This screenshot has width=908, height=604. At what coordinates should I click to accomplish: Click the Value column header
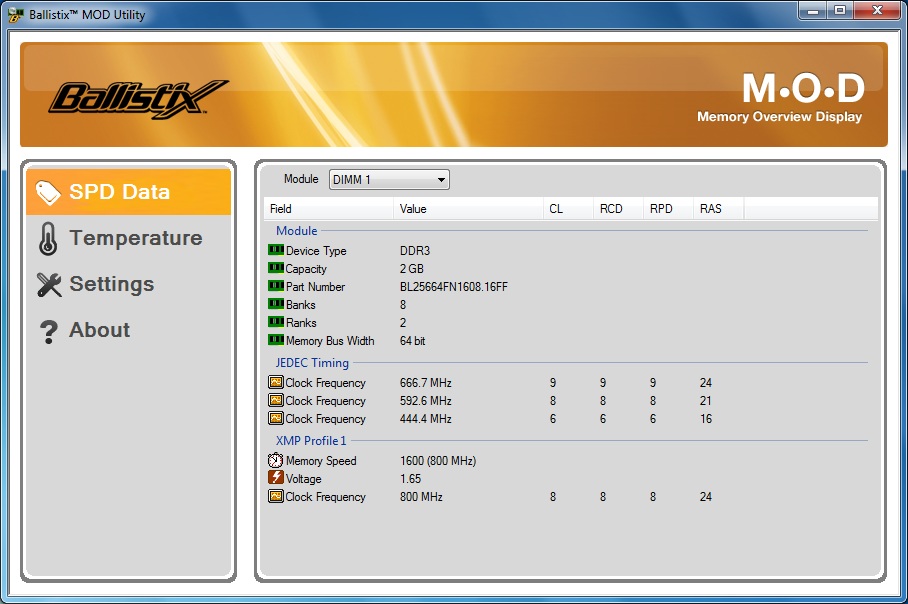point(468,209)
